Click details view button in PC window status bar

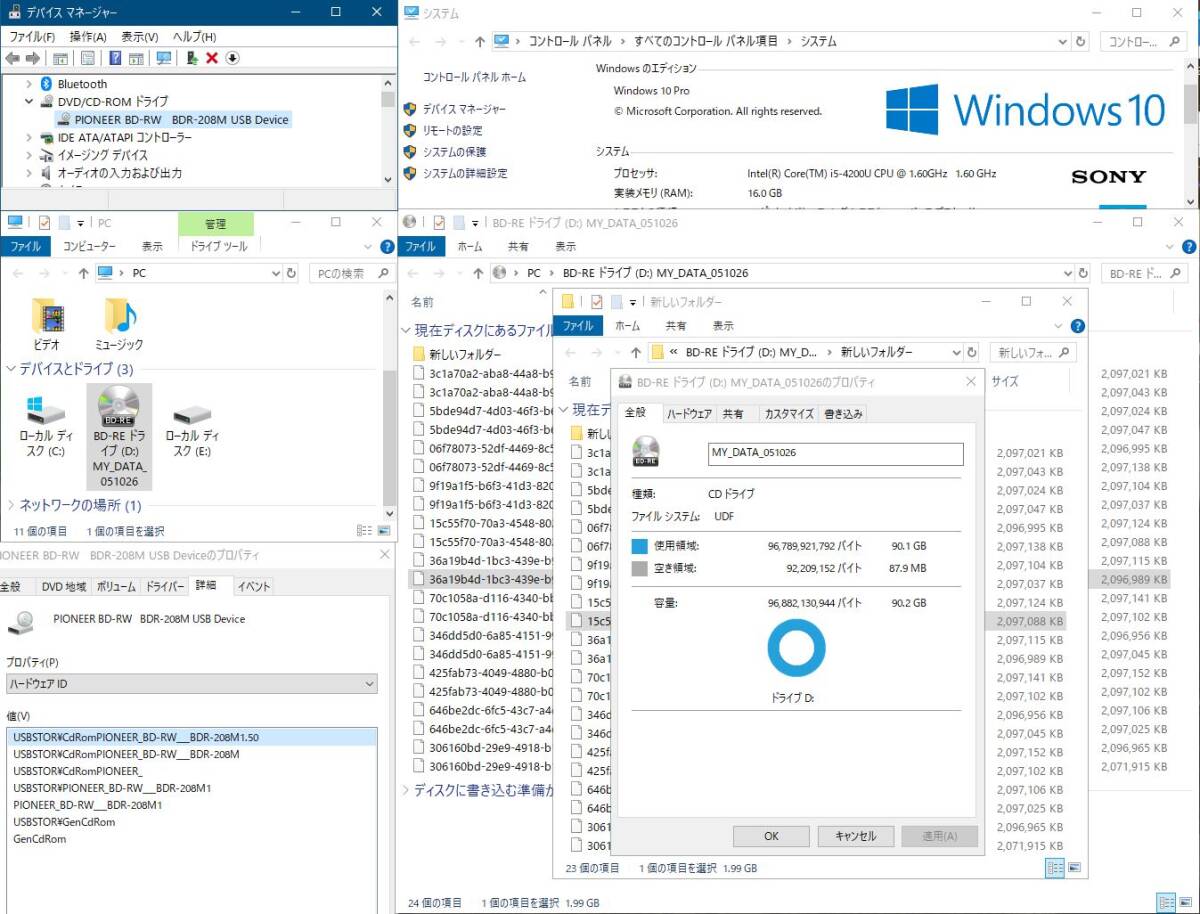pos(364,531)
